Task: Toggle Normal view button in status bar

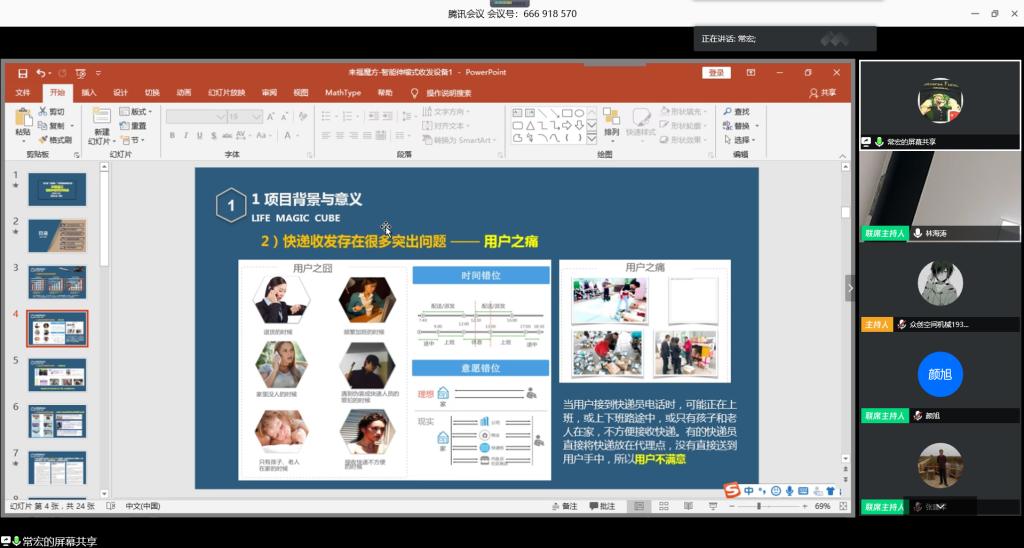Action: tap(639, 507)
